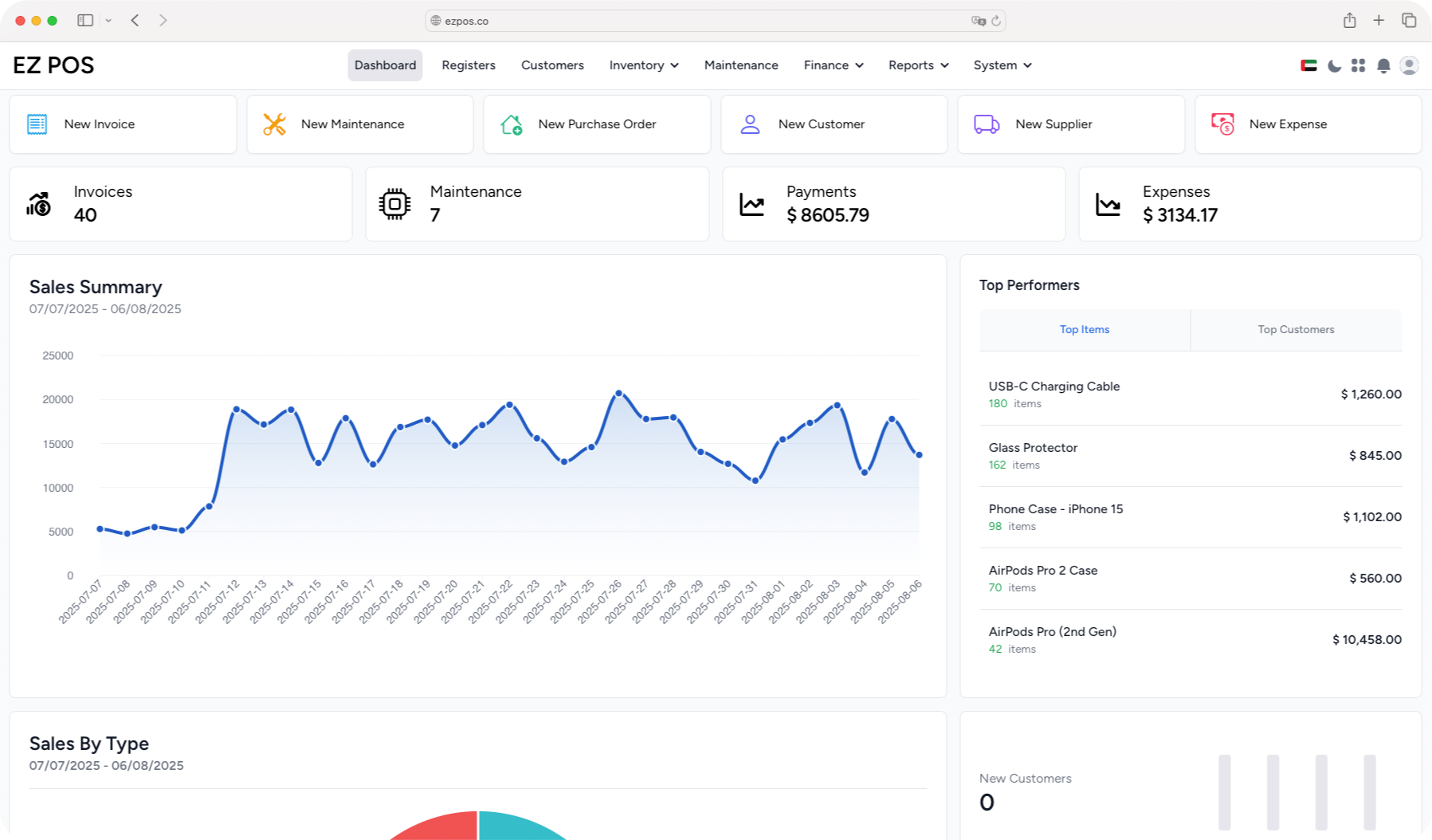This screenshot has height=840, width=1432.
Task: Create a New Purchase Order
Action: coord(597,124)
